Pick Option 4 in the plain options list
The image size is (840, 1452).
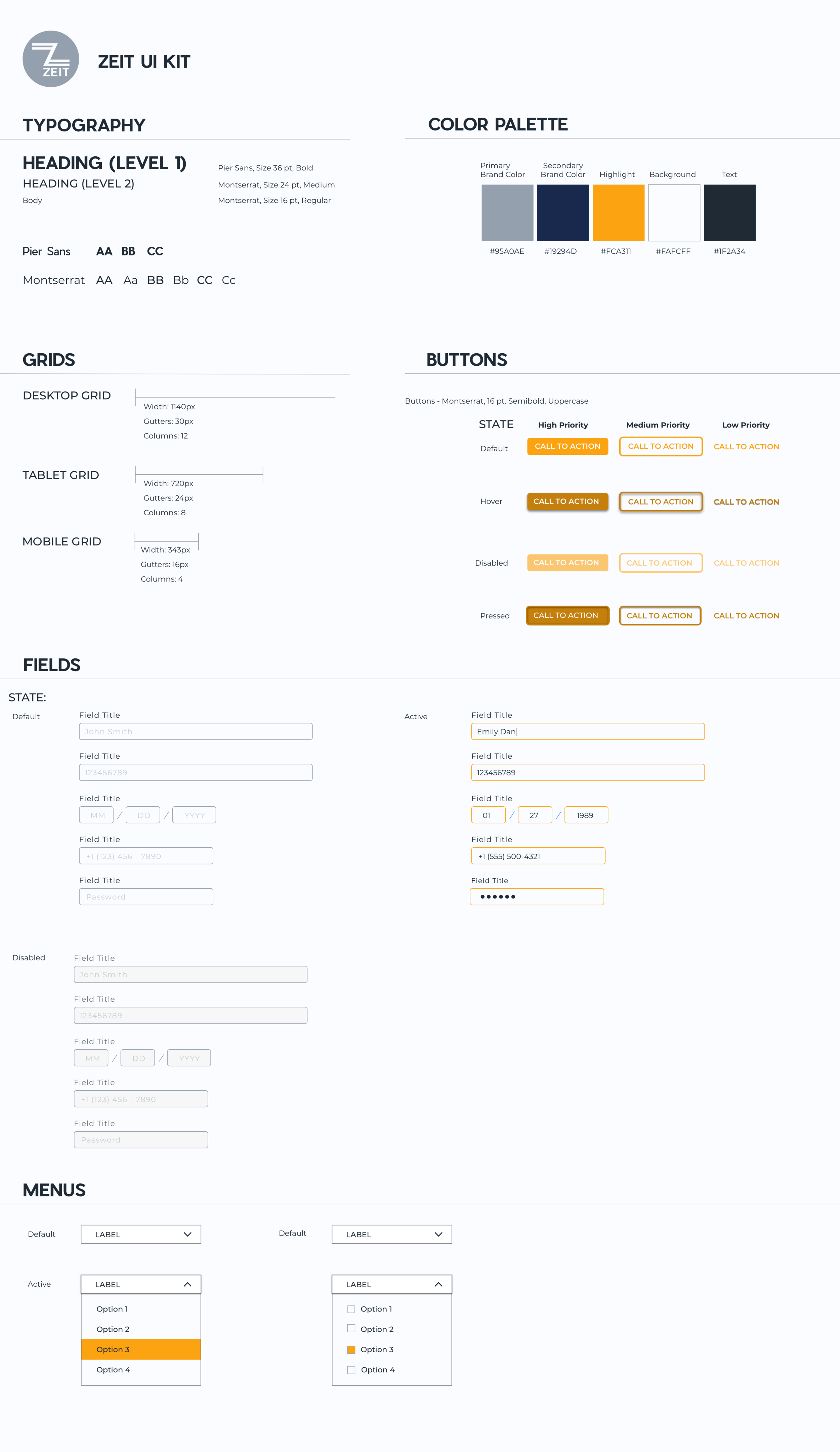114,1370
